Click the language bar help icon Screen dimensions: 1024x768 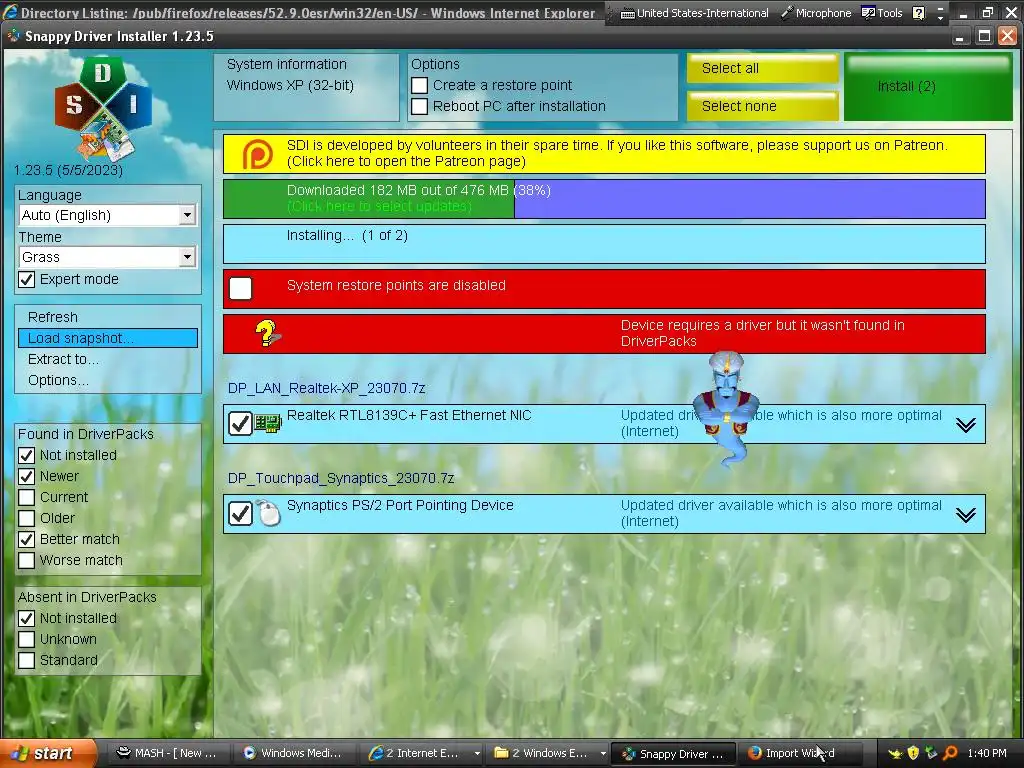(x=919, y=13)
